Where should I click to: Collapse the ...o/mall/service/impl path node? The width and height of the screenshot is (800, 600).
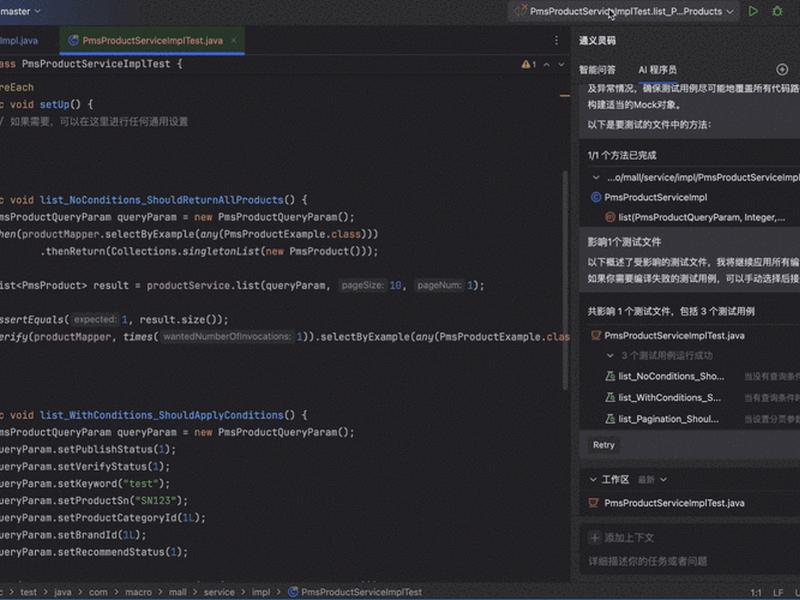tap(595, 178)
